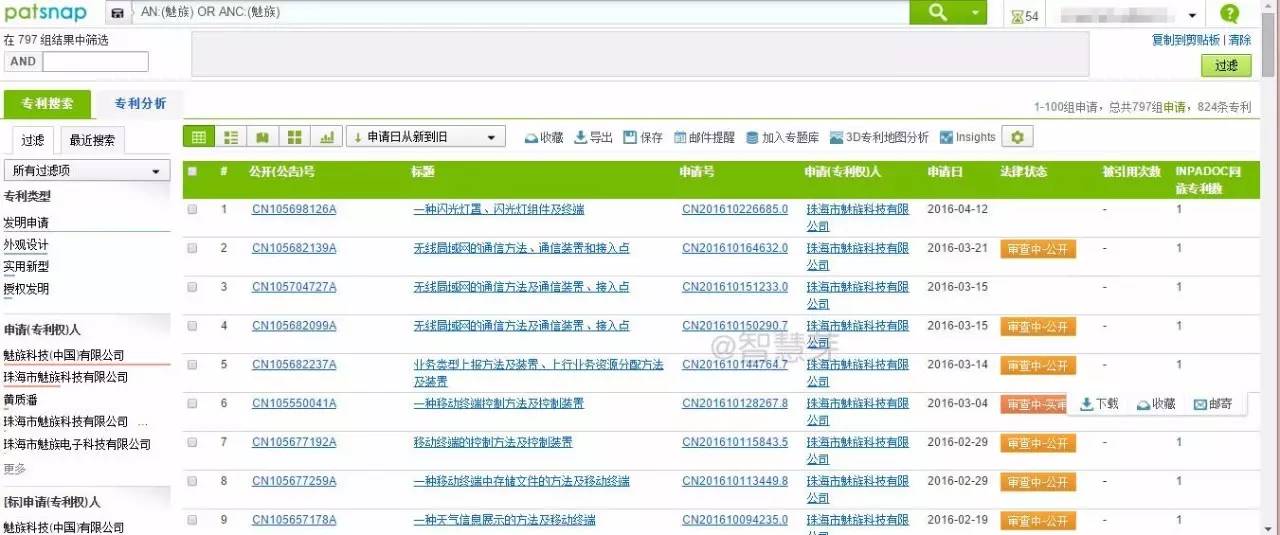Image resolution: width=1280 pixels, height=535 pixels.
Task: Check the checkbox for row 4
Action: click(192, 327)
